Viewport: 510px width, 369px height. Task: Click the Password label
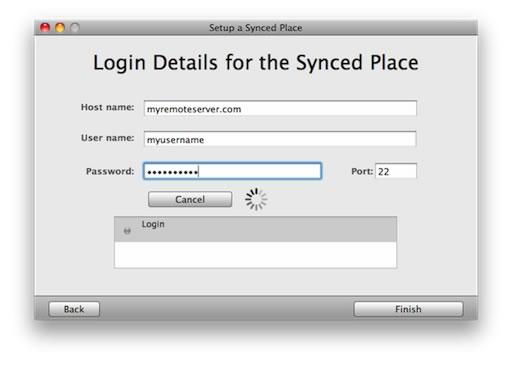click(110, 171)
